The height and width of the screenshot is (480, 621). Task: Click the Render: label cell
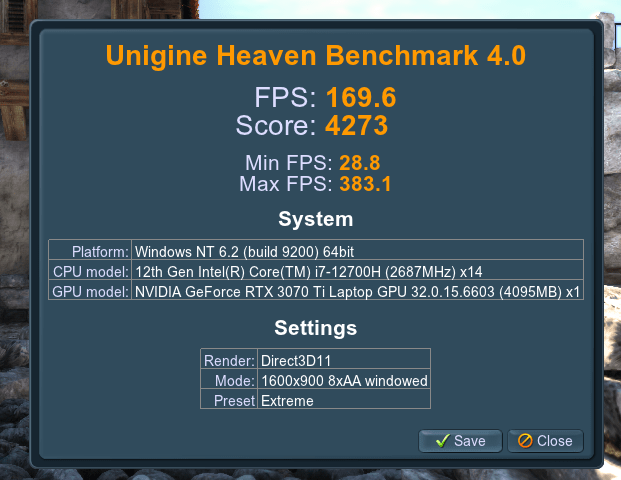click(x=229, y=359)
